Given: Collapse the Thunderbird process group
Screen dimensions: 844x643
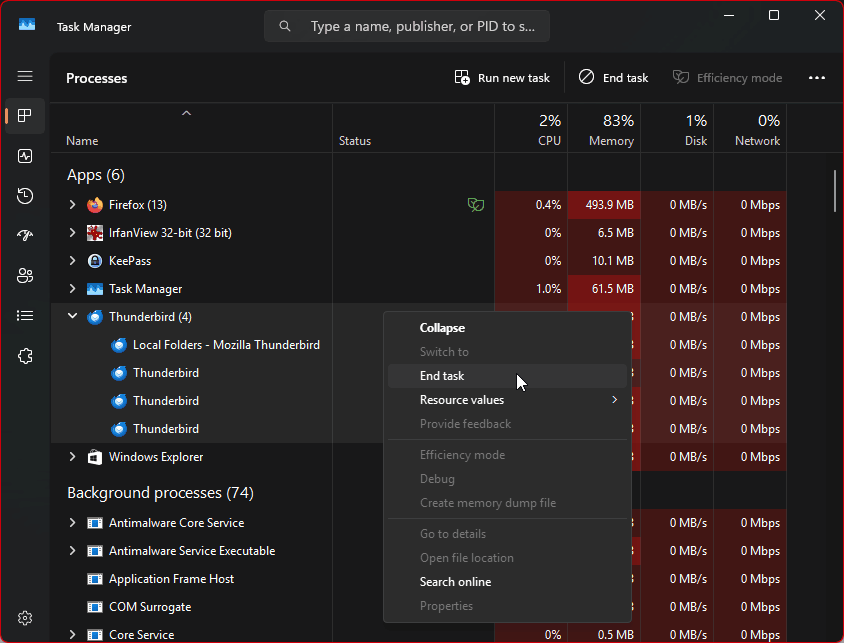Looking at the screenshot, I should click(72, 317).
